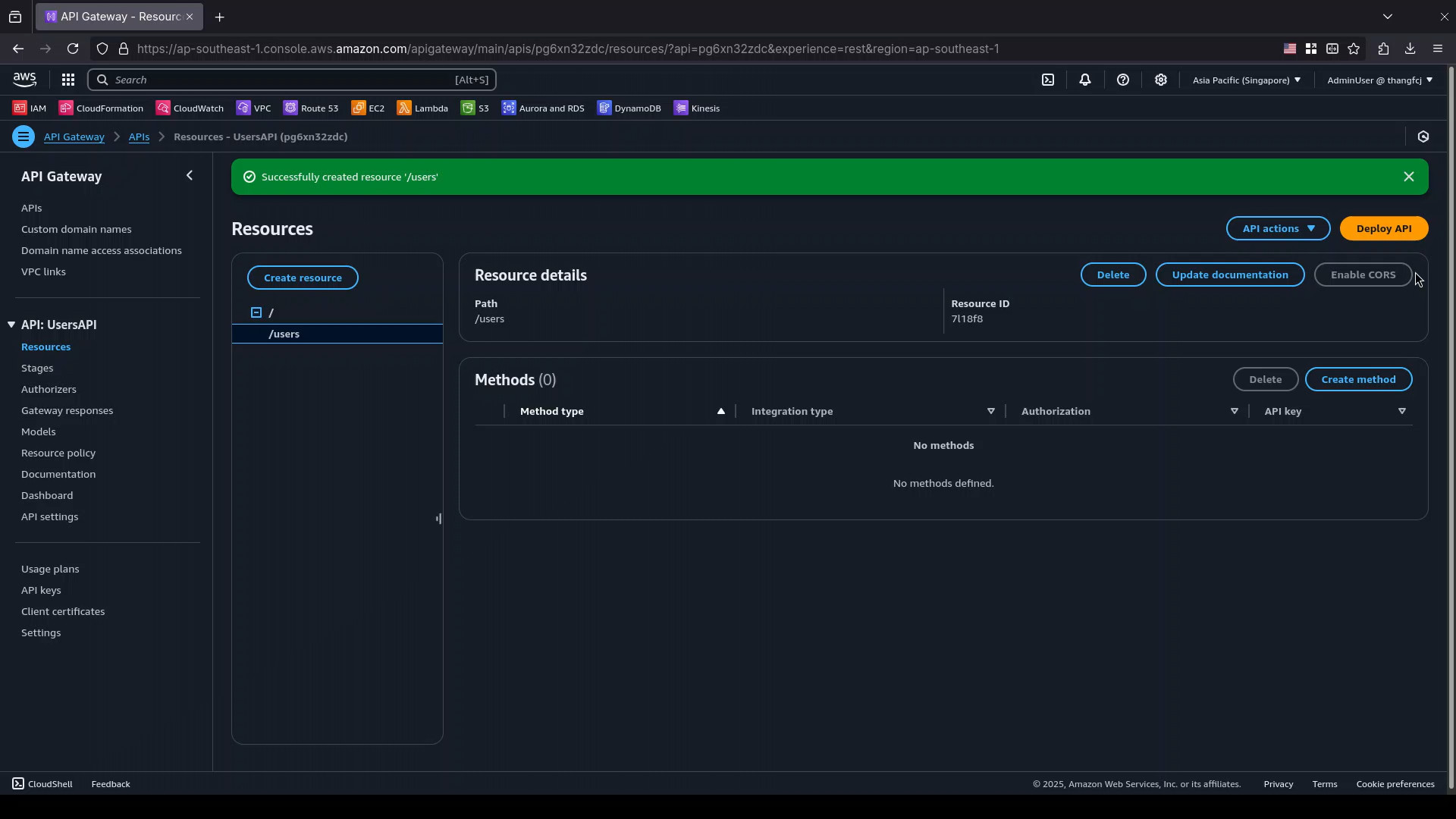Open the Kinesis shortcut
This screenshot has width=1456, height=819.
(x=697, y=108)
